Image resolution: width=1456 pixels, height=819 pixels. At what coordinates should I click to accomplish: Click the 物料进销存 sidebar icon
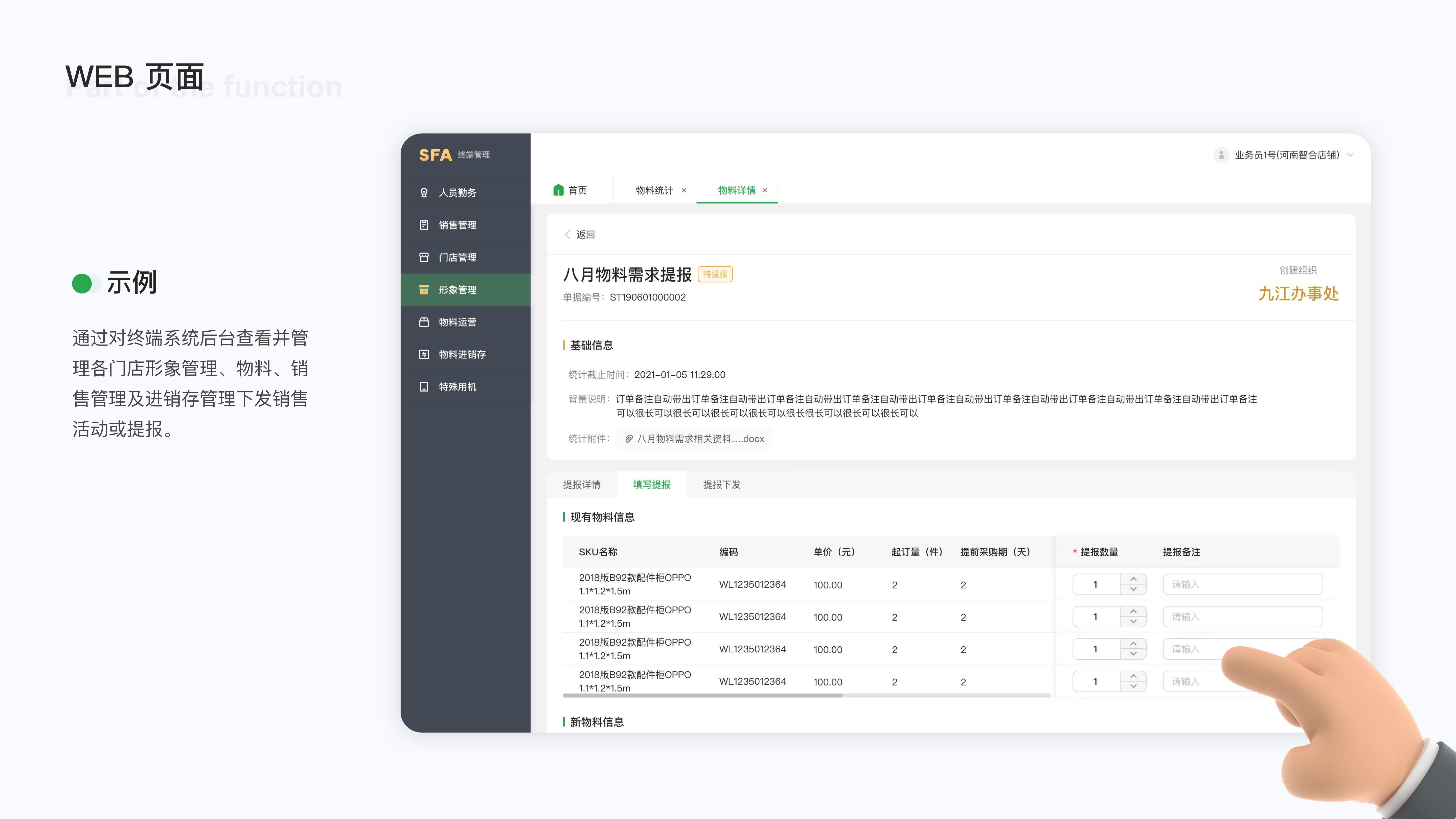coord(424,354)
